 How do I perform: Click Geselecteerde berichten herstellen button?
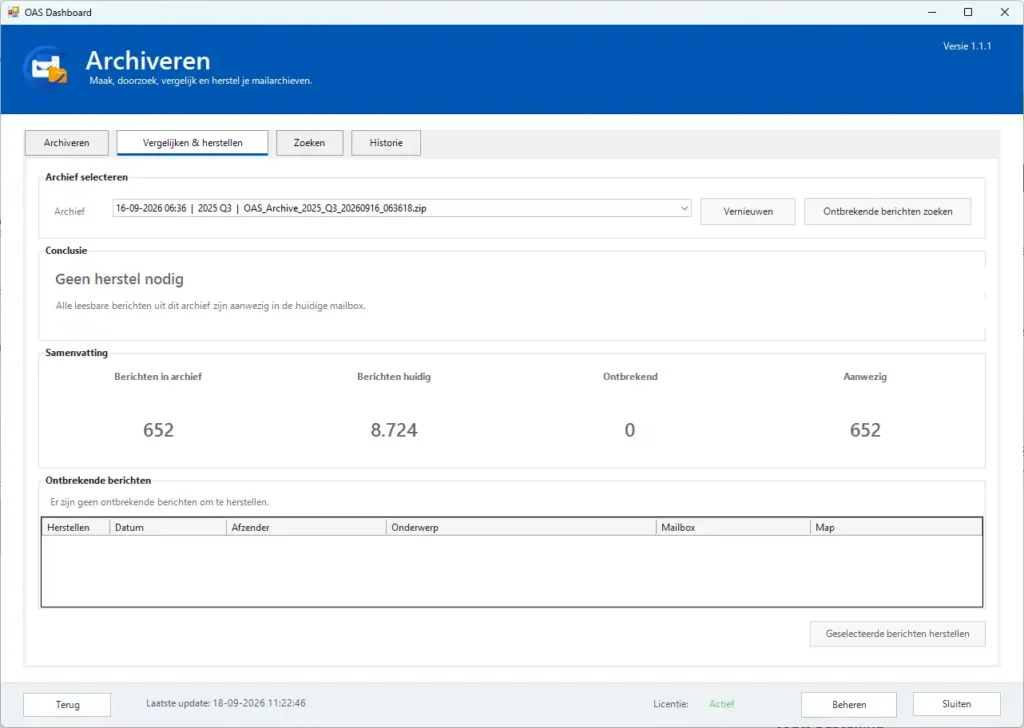pyautogui.click(x=897, y=633)
